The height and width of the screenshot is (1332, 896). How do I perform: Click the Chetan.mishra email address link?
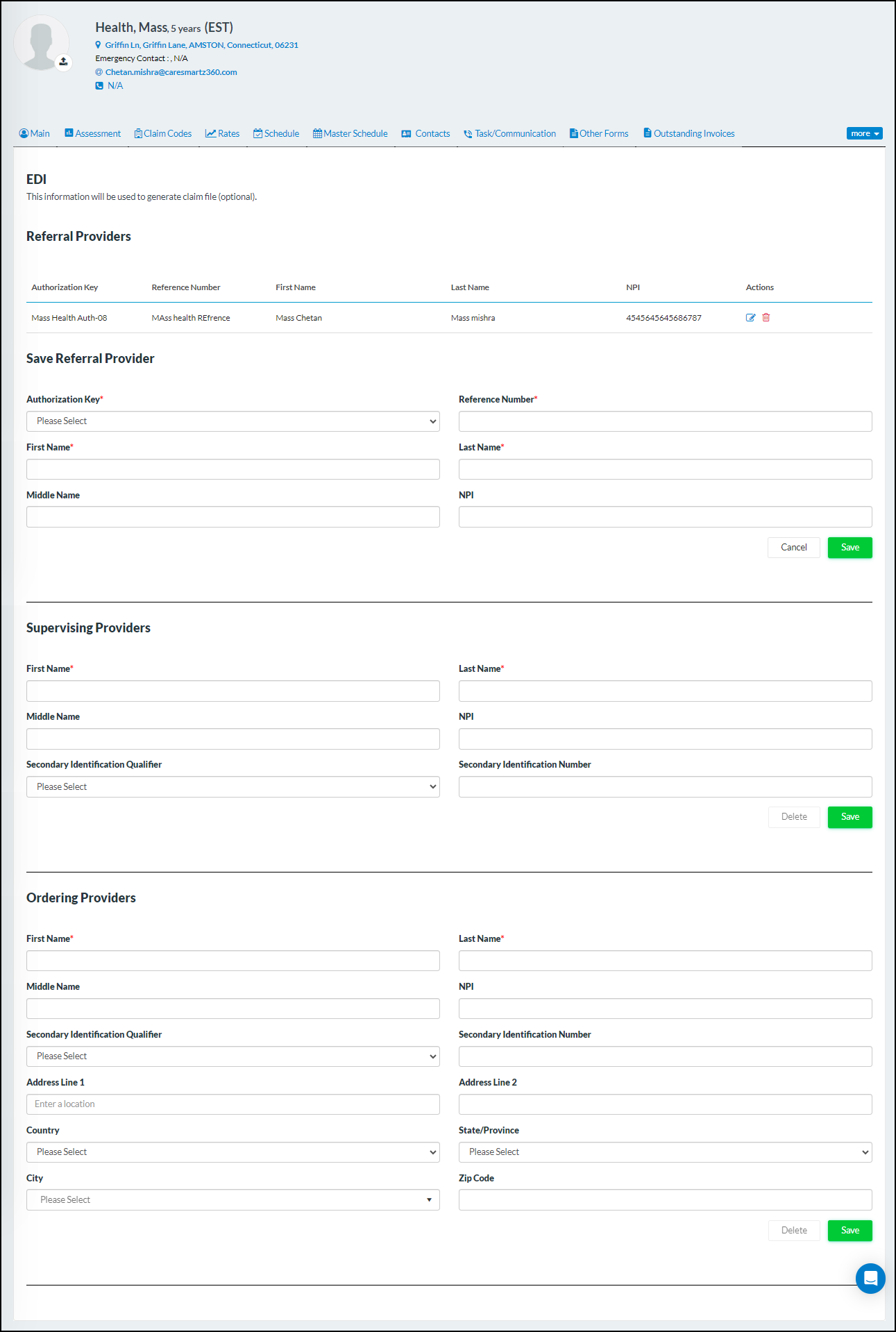[171, 72]
